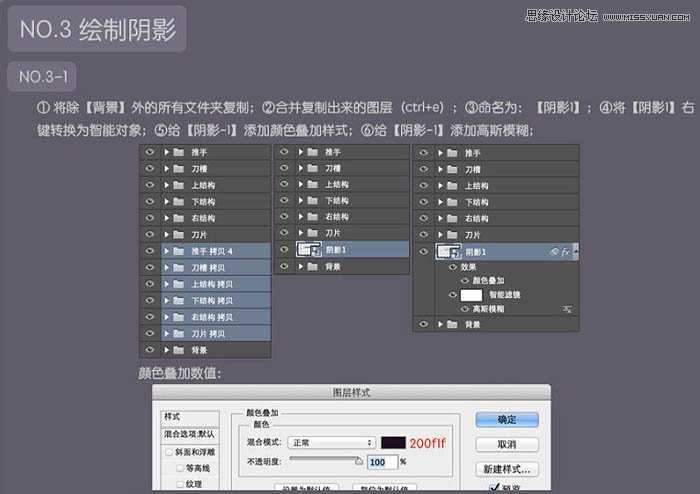Screen dimensions: 700x494
Task: Expand 推手 group arrow in middle panel
Action: tap(301, 152)
